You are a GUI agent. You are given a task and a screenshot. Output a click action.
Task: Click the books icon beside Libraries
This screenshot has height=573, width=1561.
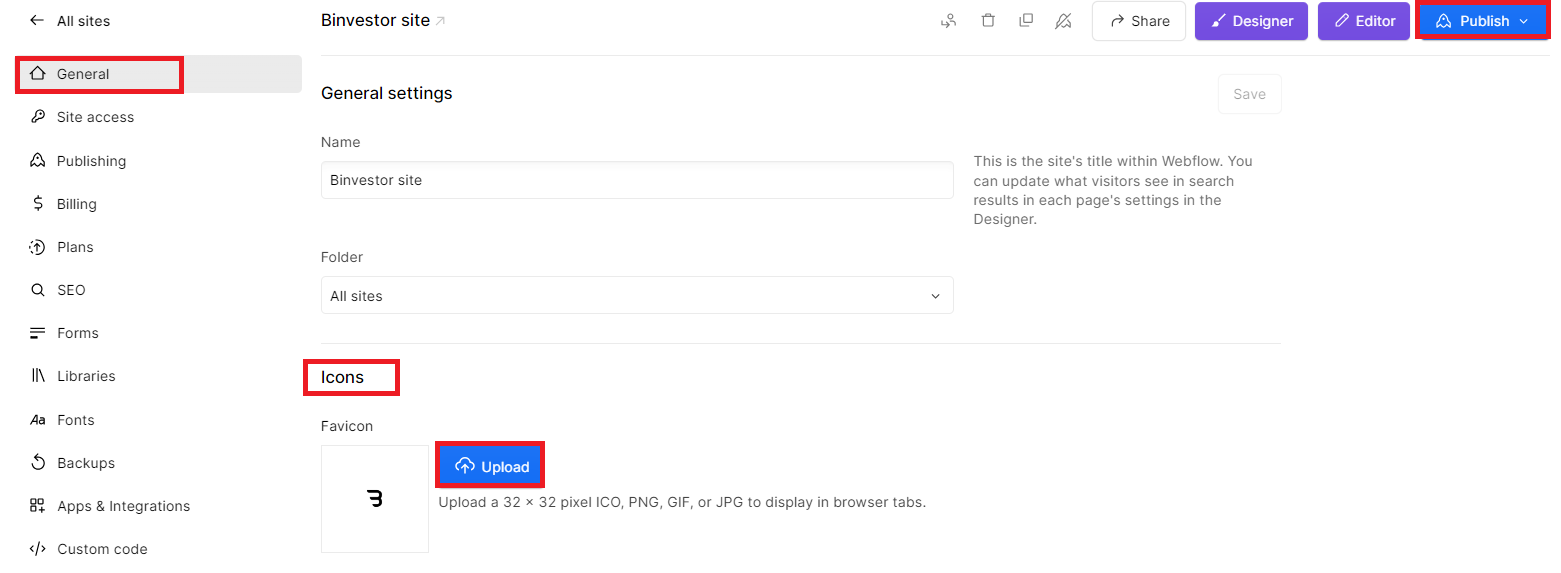point(38,376)
